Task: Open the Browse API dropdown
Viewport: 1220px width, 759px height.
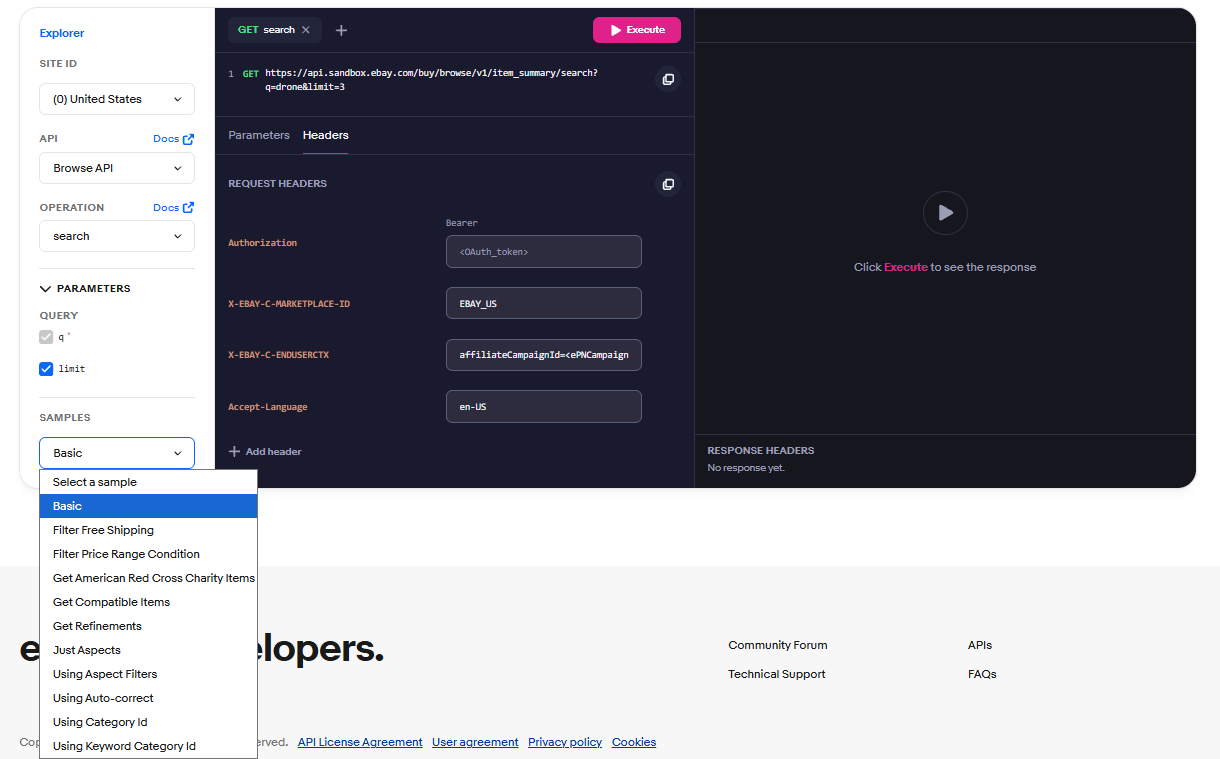Action: pyautogui.click(x=117, y=168)
